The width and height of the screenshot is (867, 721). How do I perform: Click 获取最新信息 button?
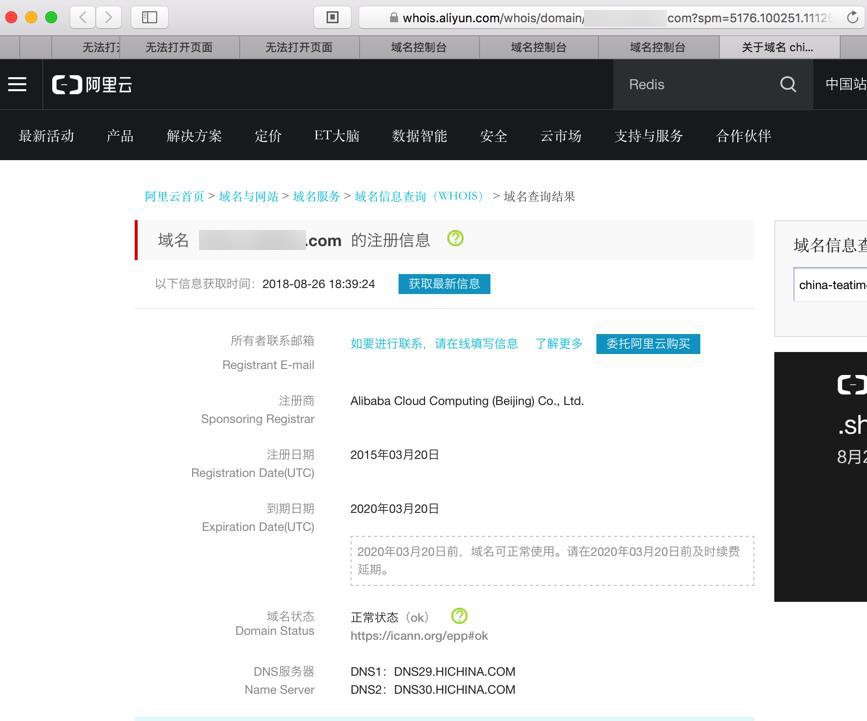pyautogui.click(x=444, y=284)
